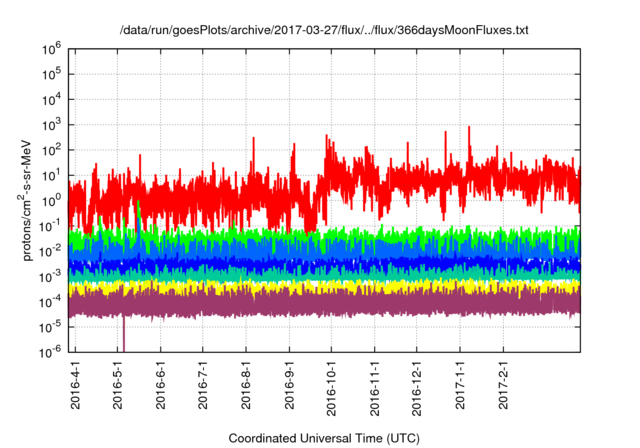
Task: Select the 2017-2-1 x-axis date label
Action: [502, 383]
